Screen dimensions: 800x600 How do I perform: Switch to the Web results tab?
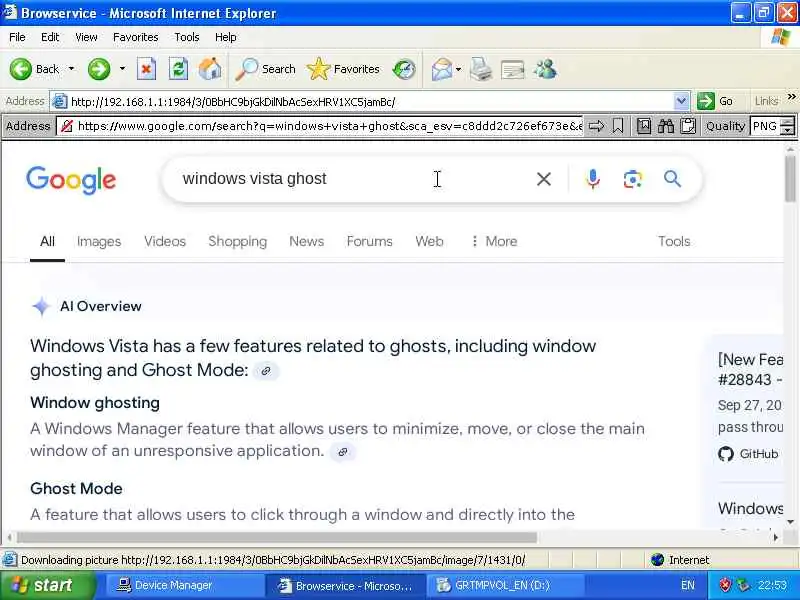[x=429, y=241]
